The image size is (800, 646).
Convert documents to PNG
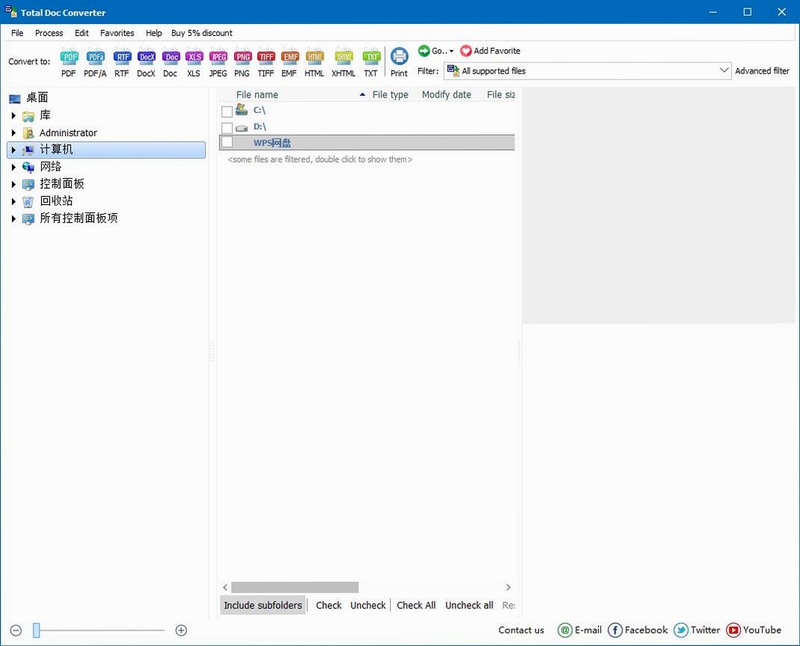tap(242, 62)
